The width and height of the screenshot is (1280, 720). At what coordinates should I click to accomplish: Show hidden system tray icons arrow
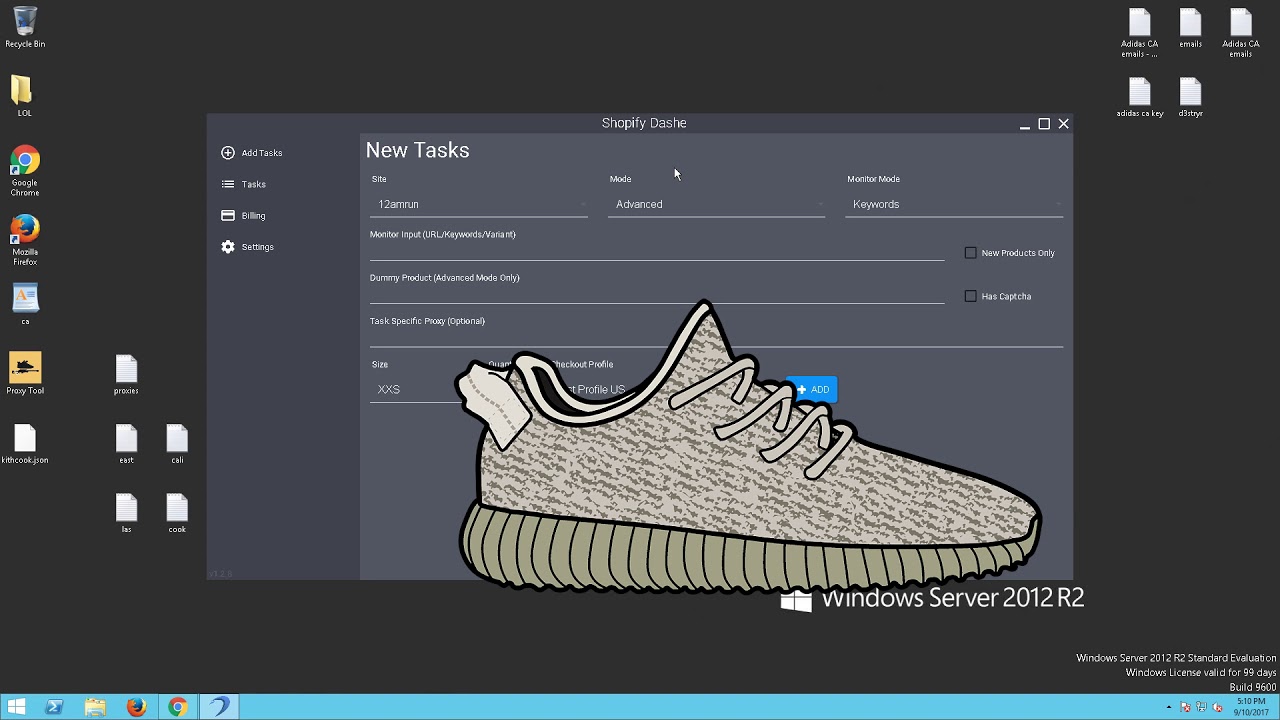click(1169, 708)
